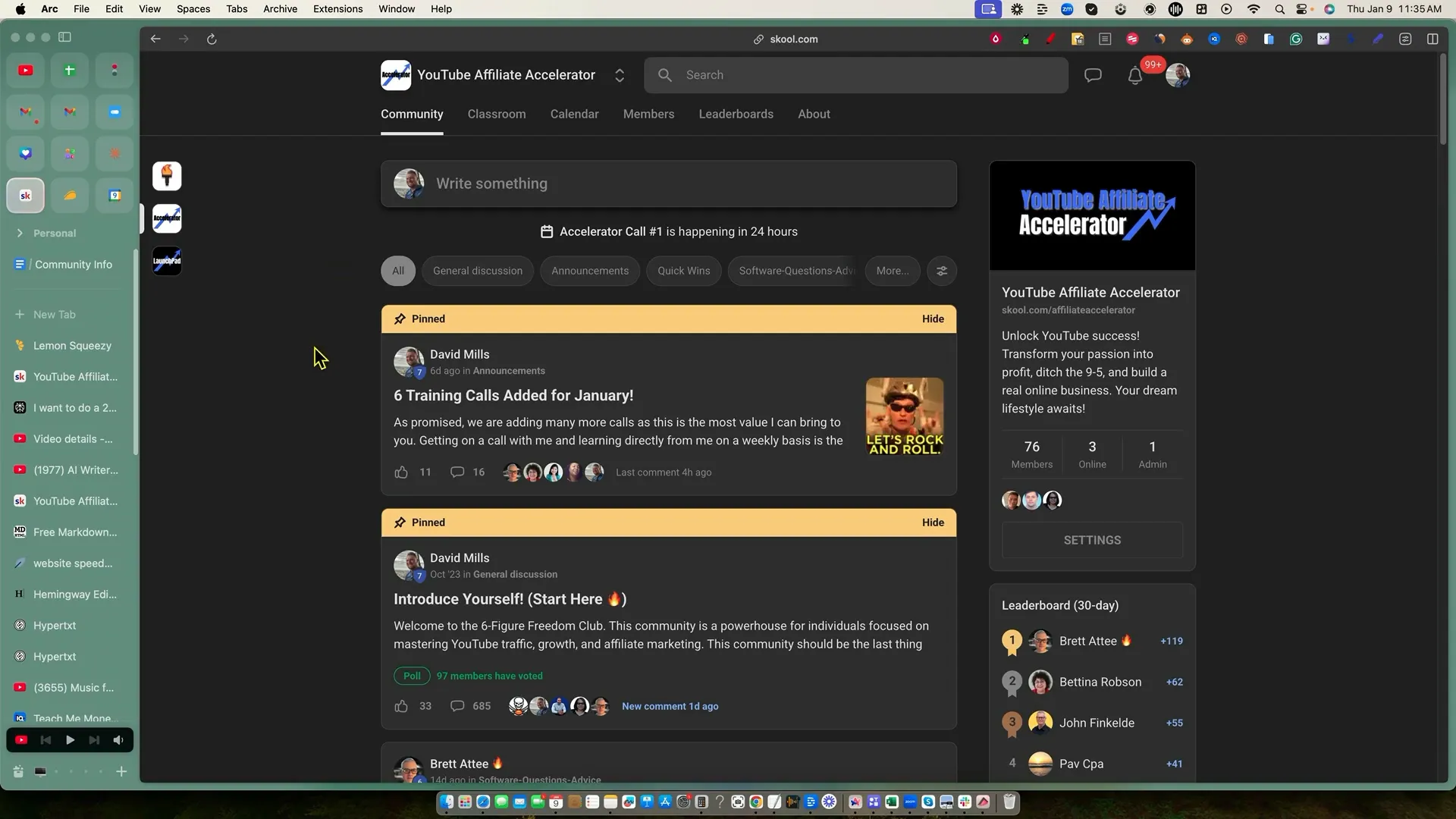Image resolution: width=1456 pixels, height=819 pixels.
Task: Open the notifications bell
Action: [x=1134, y=76]
